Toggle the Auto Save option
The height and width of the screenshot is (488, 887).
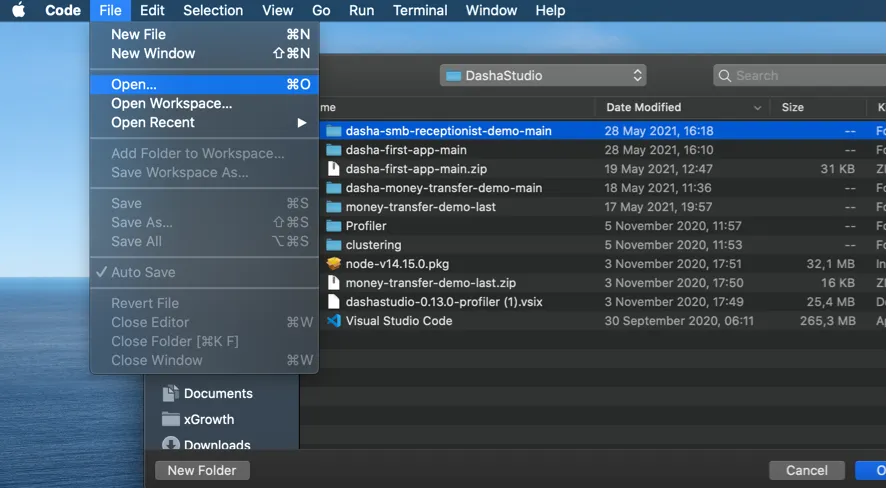204,272
